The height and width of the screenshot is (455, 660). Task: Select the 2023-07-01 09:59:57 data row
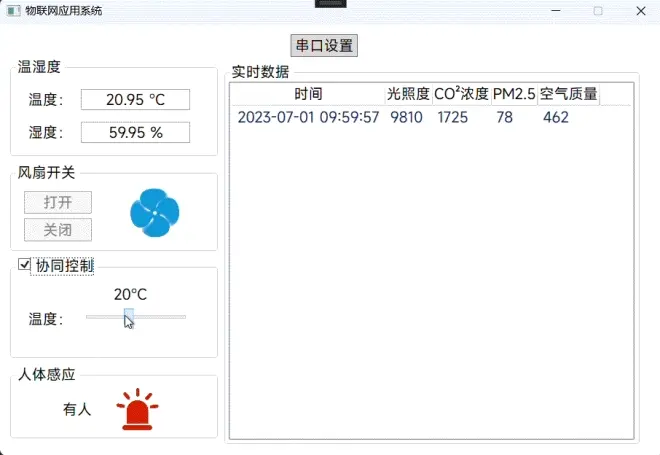pos(308,118)
